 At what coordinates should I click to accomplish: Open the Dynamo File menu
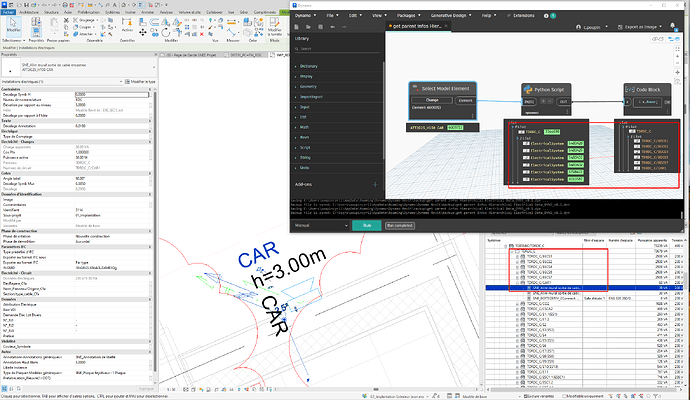(x=332, y=15)
